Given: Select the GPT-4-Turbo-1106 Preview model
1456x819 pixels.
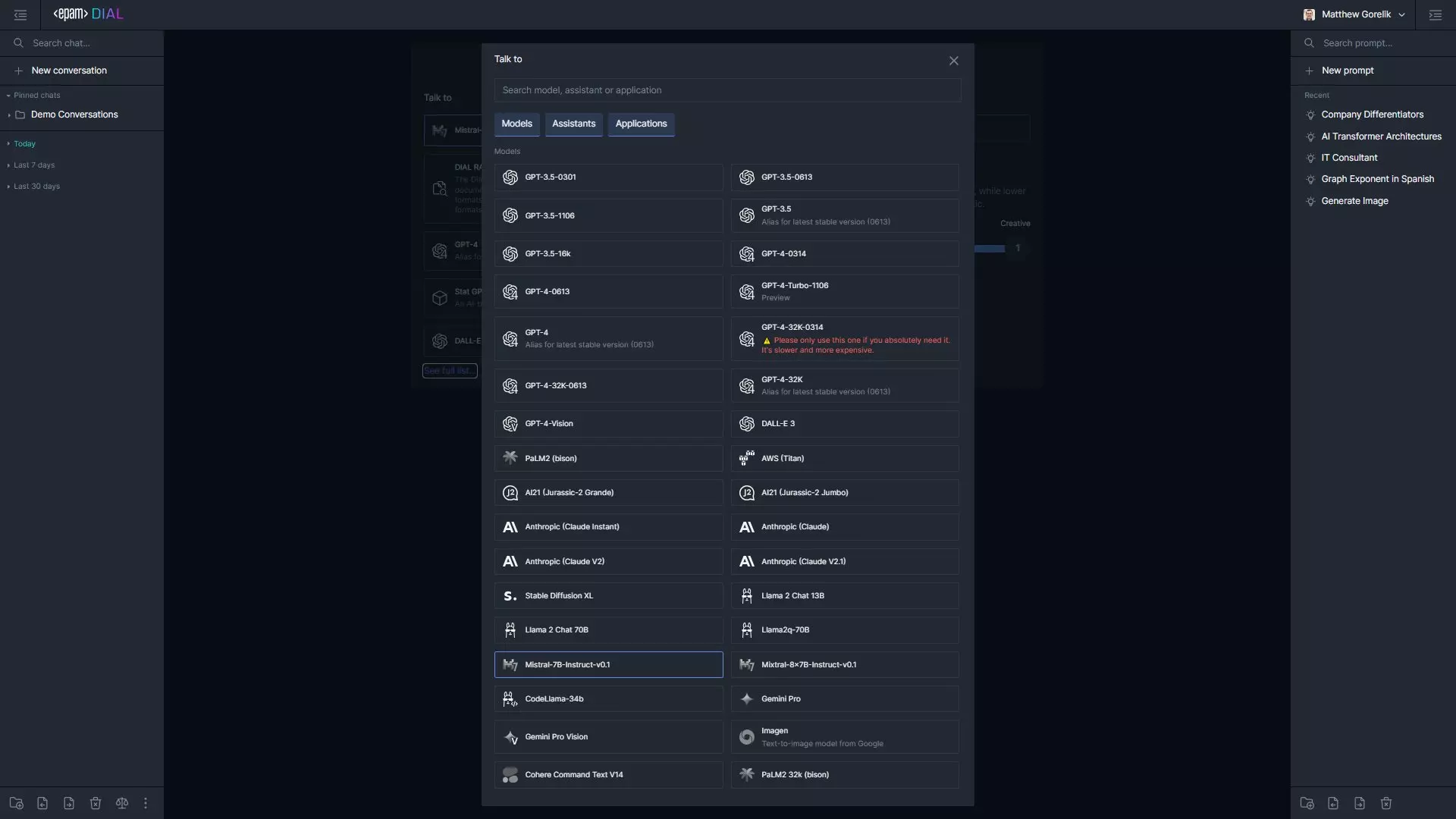Looking at the screenshot, I should tap(845, 292).
